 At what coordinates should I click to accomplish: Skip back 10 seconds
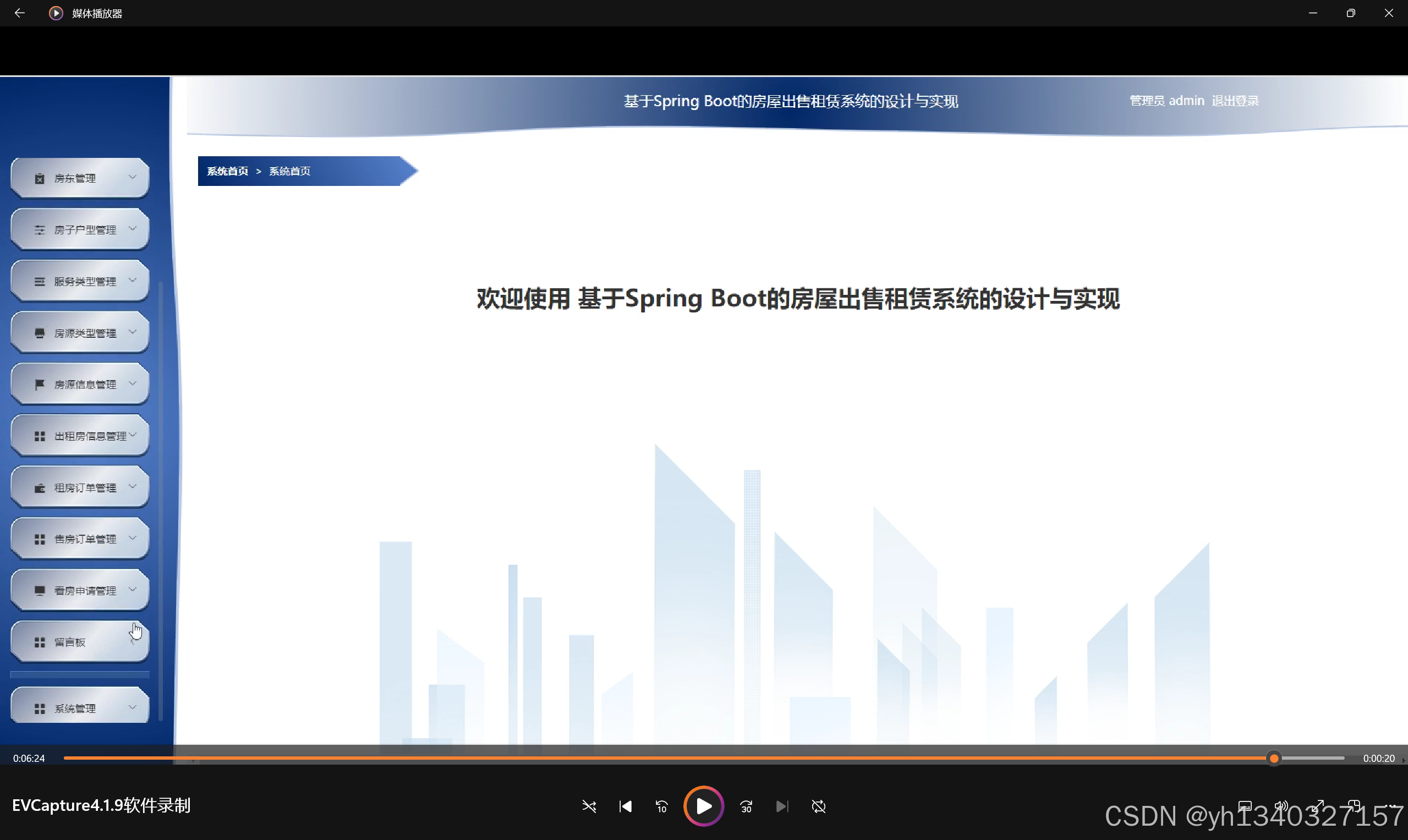[661, 806]
